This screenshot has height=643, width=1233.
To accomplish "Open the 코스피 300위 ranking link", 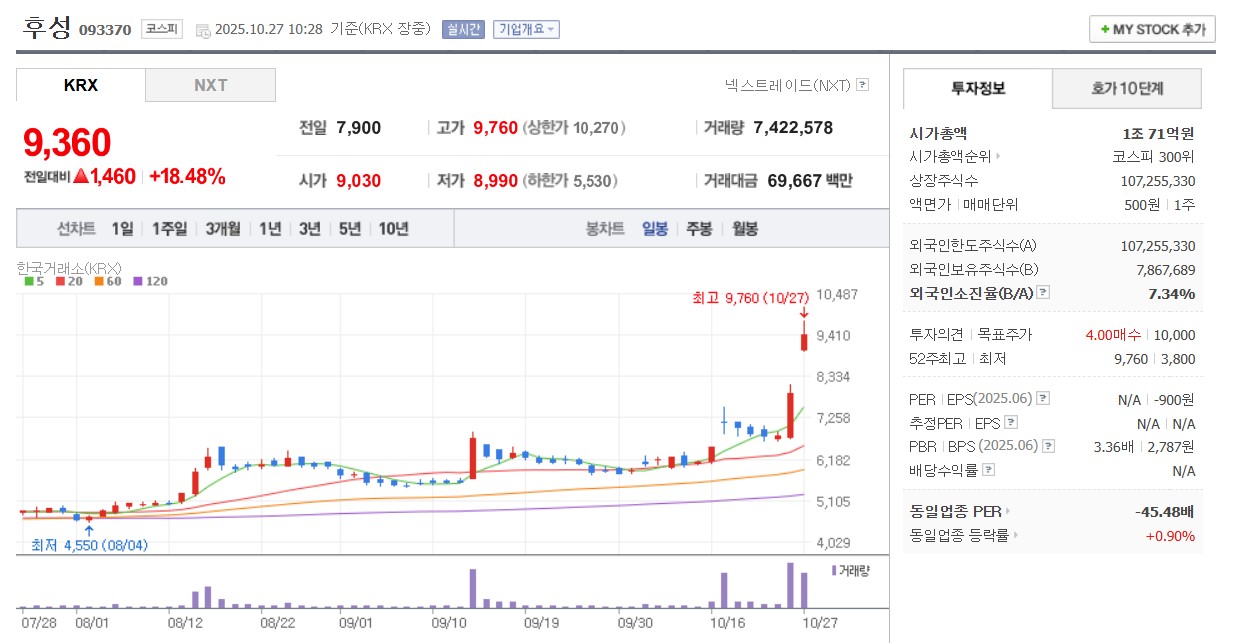I will [1155, 154].
